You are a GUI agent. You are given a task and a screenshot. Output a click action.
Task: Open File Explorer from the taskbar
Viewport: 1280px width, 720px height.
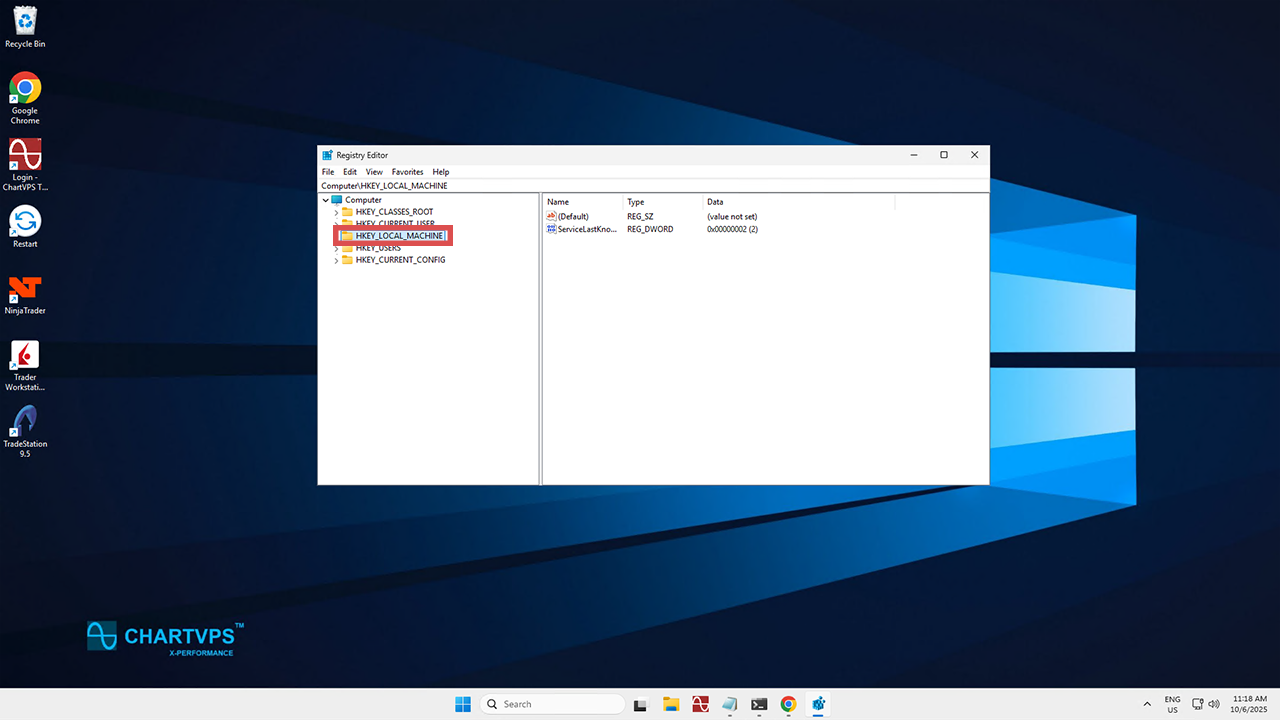(x=671, y=704)
